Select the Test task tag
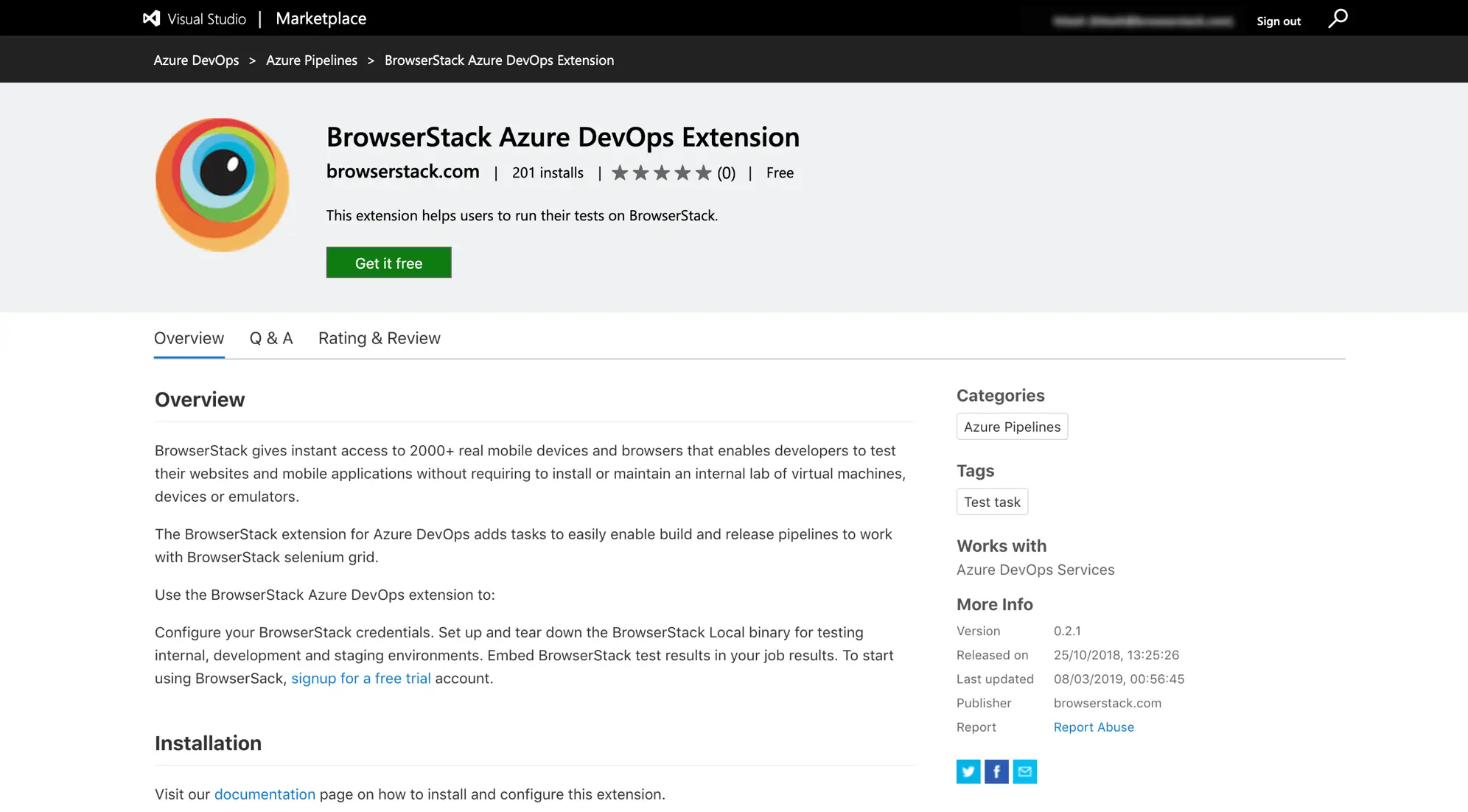 (992, 502)
